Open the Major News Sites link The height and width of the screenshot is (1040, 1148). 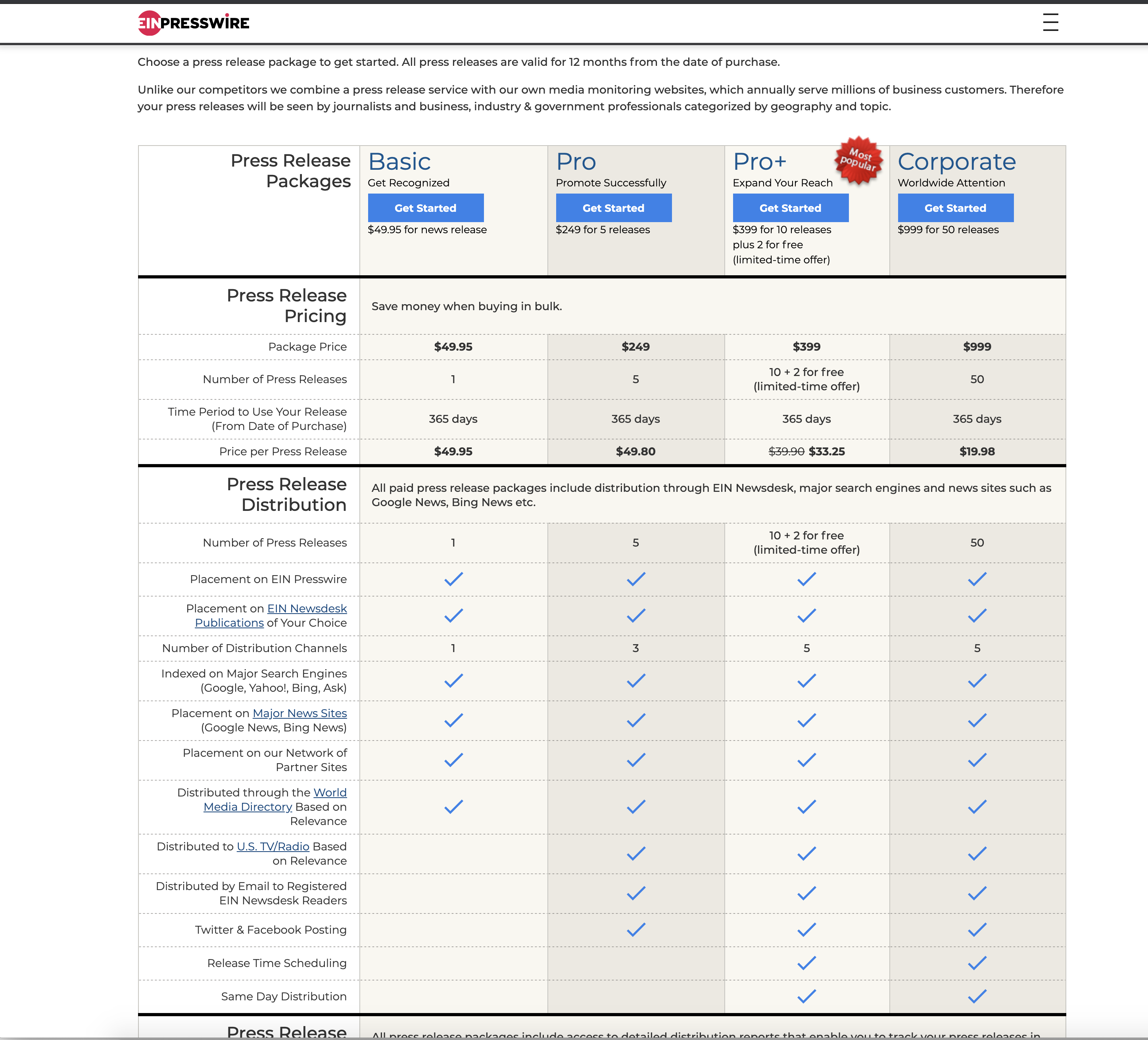pyautogui.click(x=299, y=713)
